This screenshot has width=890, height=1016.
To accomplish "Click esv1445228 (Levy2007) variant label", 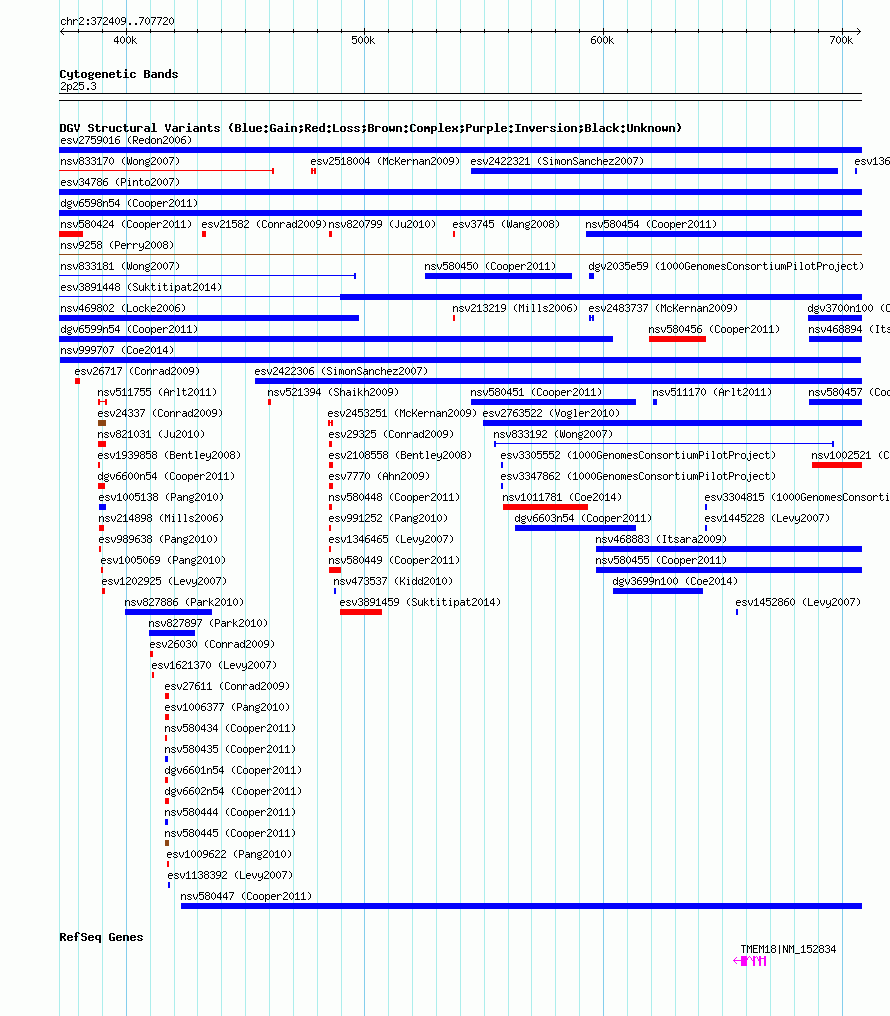I will coord(767,518).
